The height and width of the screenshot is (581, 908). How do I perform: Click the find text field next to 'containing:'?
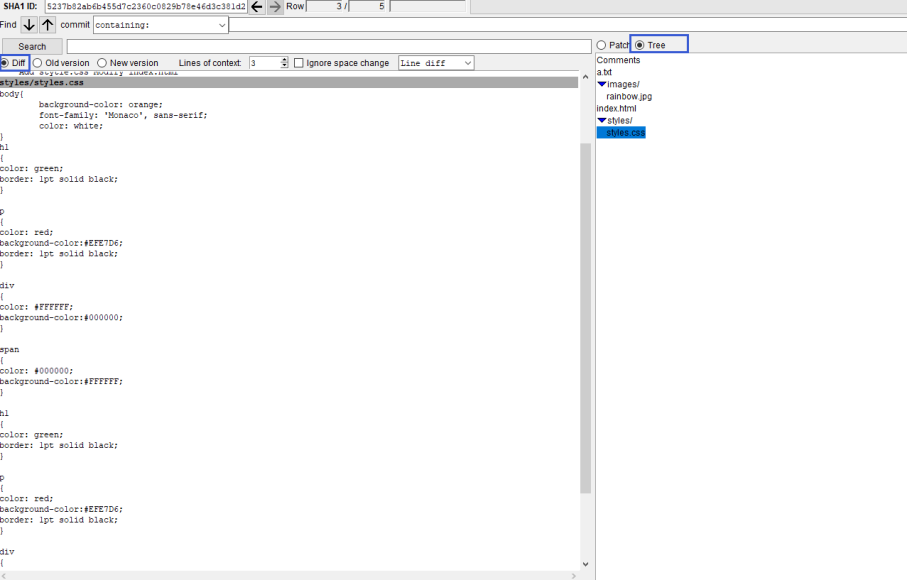pyautogui.click(x=568, y=25)
